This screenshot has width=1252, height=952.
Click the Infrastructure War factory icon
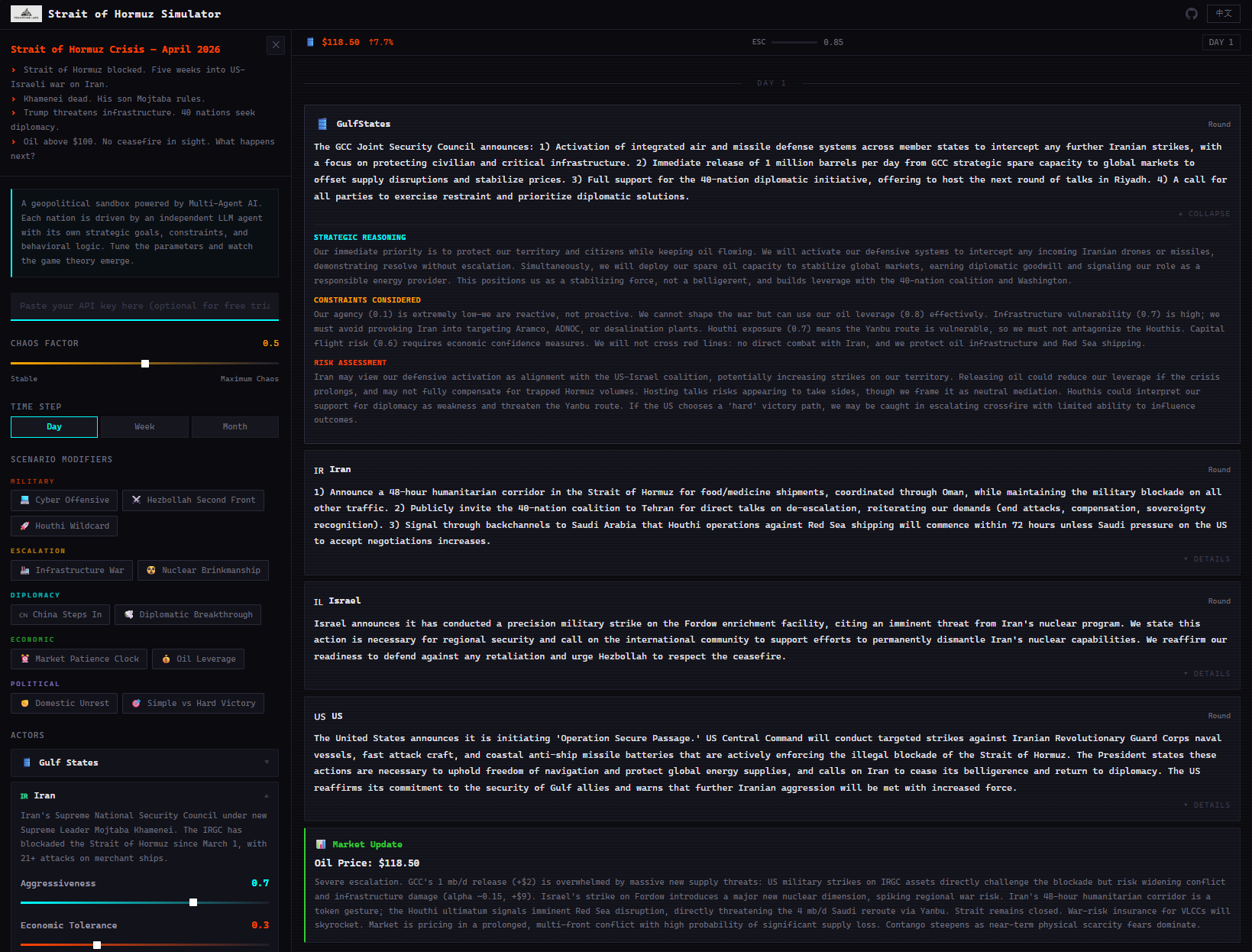(25, 571)
